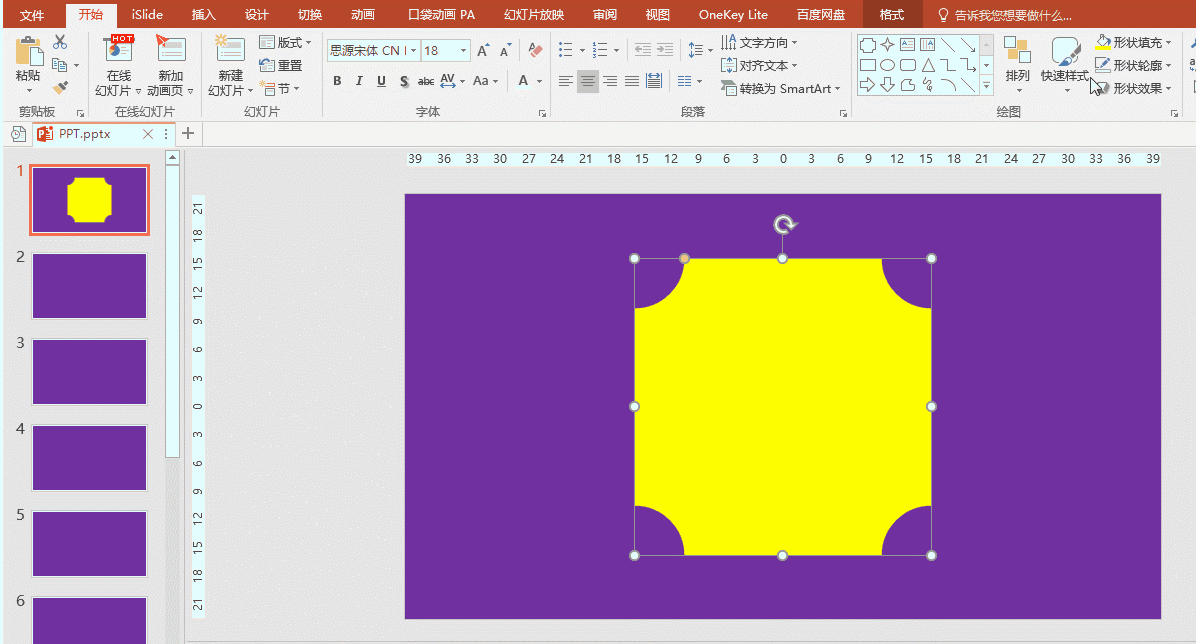Screen dimensions: 1196x644
Task: Click the Increase Font Size icon
Action: tap(484, 50)
